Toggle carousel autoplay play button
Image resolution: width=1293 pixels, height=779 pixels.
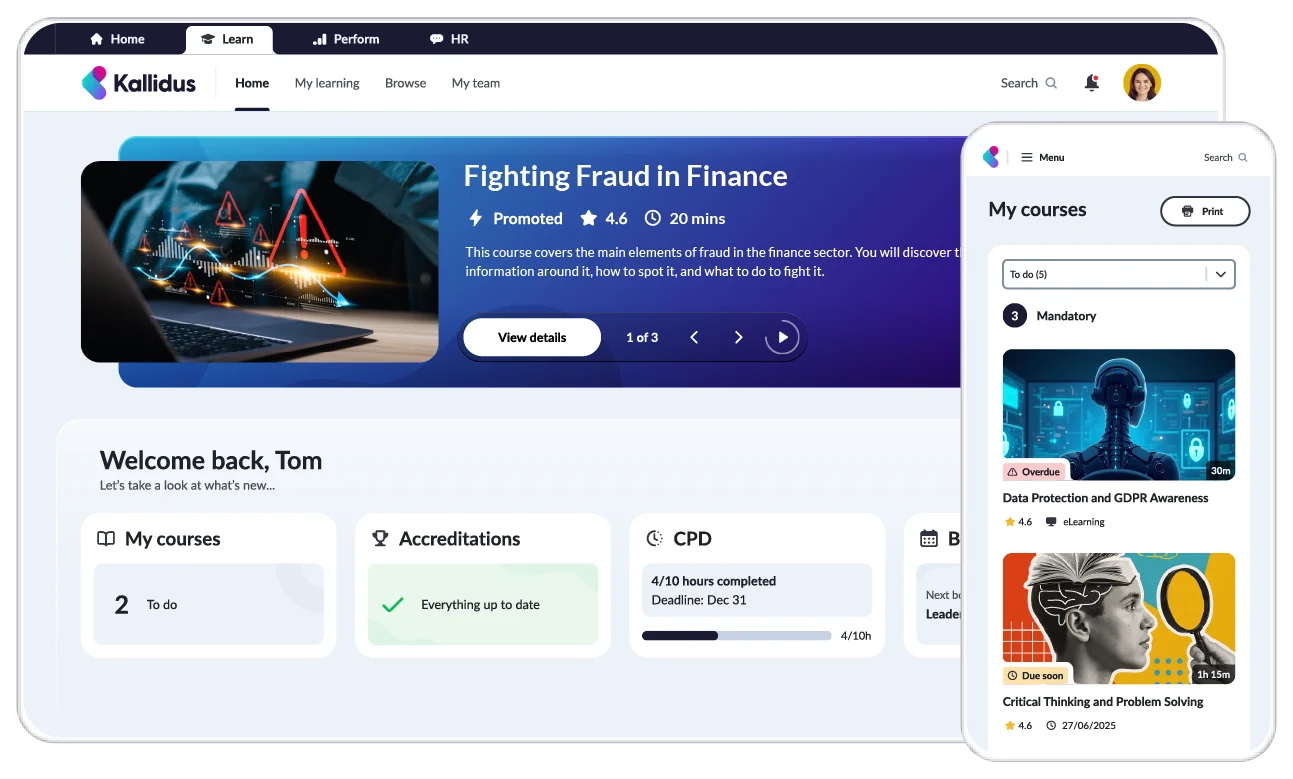pos(783,337)
